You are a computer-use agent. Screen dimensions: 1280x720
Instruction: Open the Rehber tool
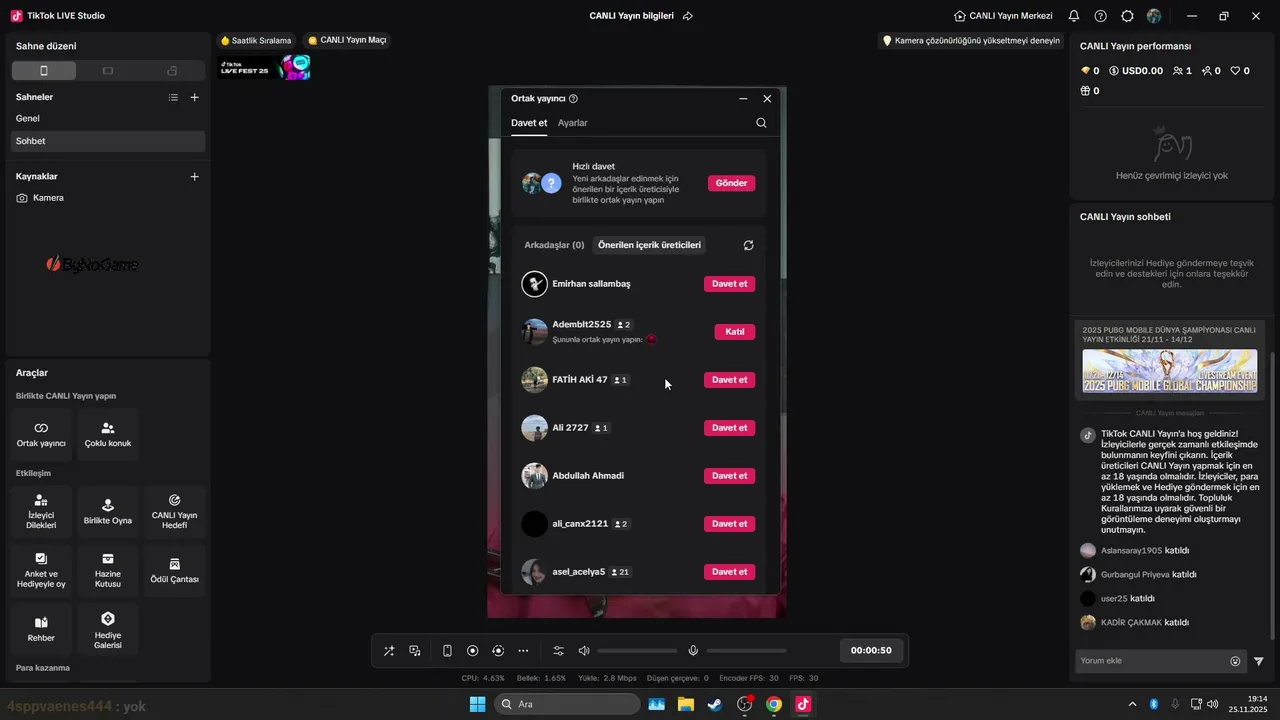(41, 629)
